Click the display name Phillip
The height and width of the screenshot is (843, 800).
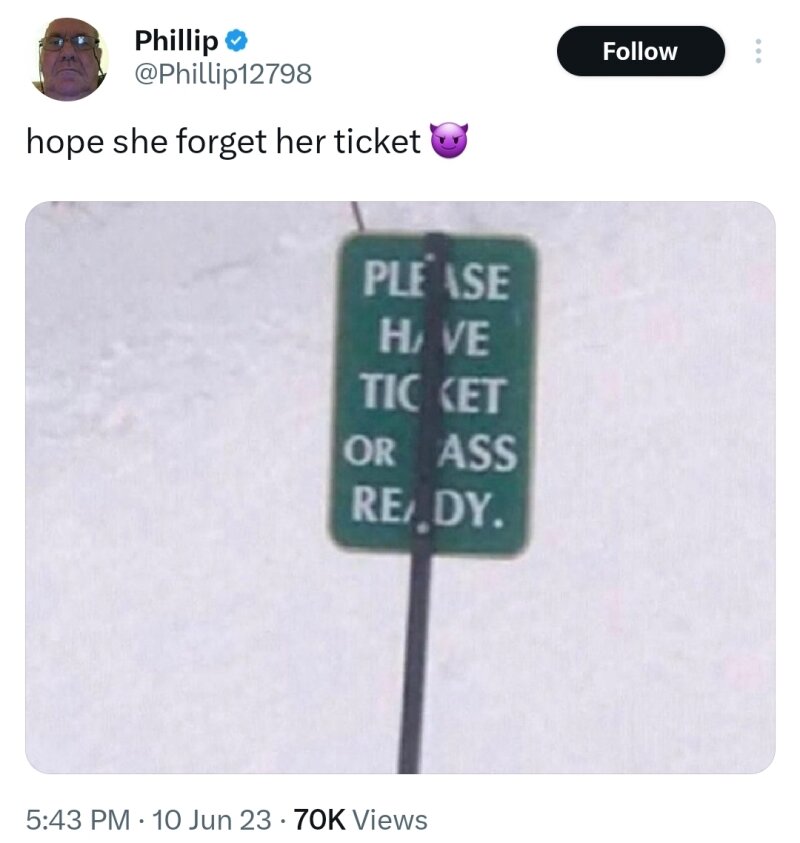point(176,41)
